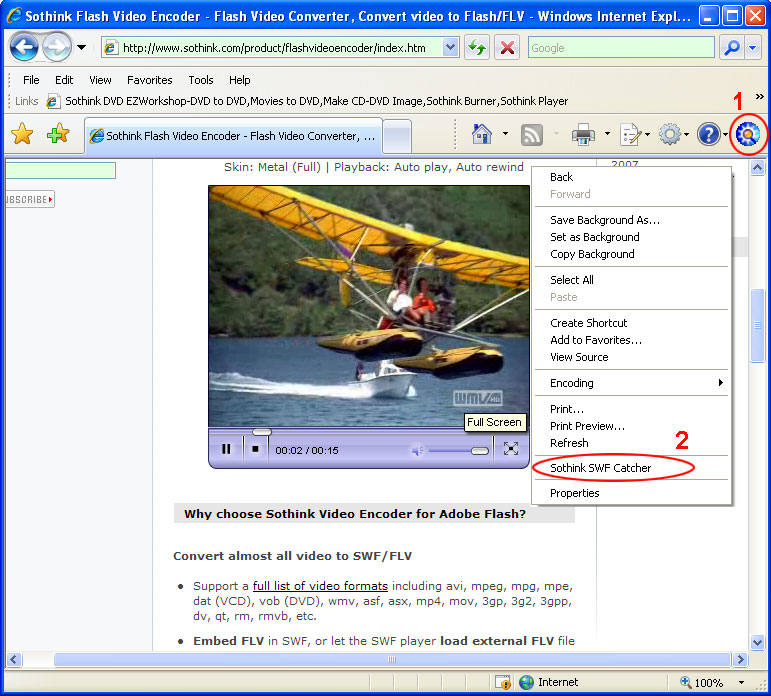Image resolution: width=771 pixels, height=696 pixels.
Task: Expand the address bar URL dropdown
Action: click(x=450, y=48)
